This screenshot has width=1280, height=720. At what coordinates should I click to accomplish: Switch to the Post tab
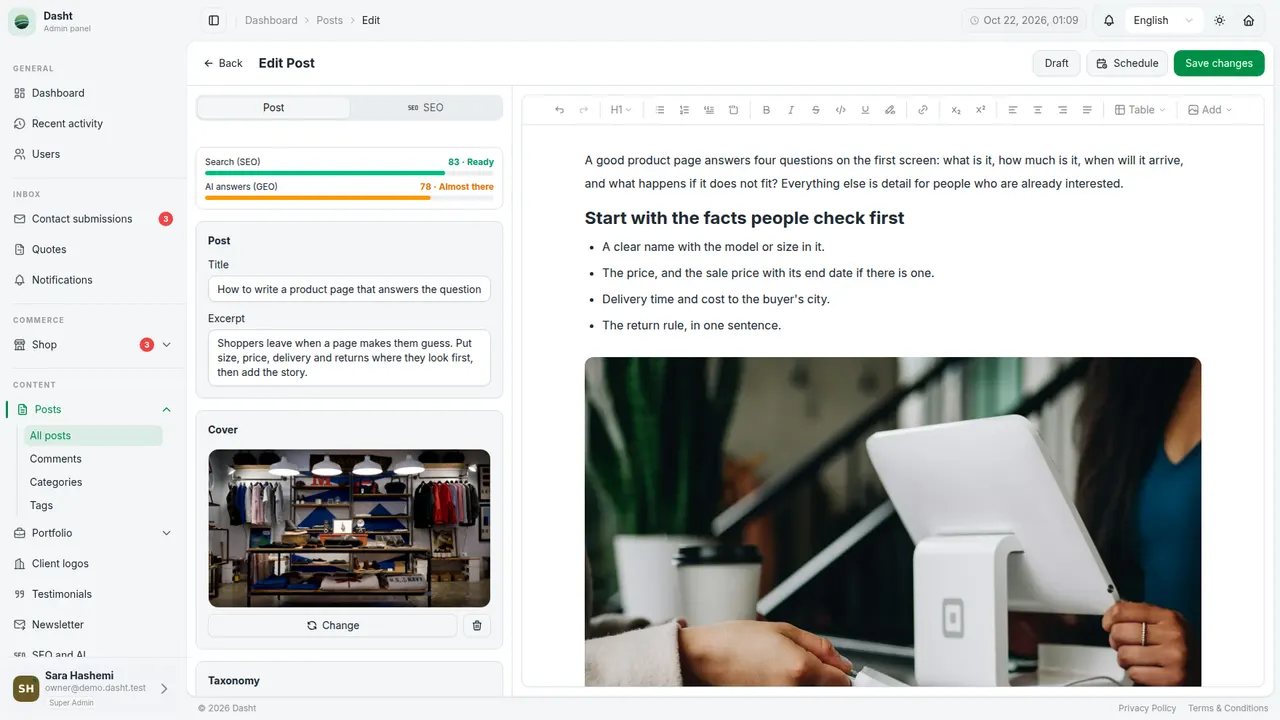274,107
